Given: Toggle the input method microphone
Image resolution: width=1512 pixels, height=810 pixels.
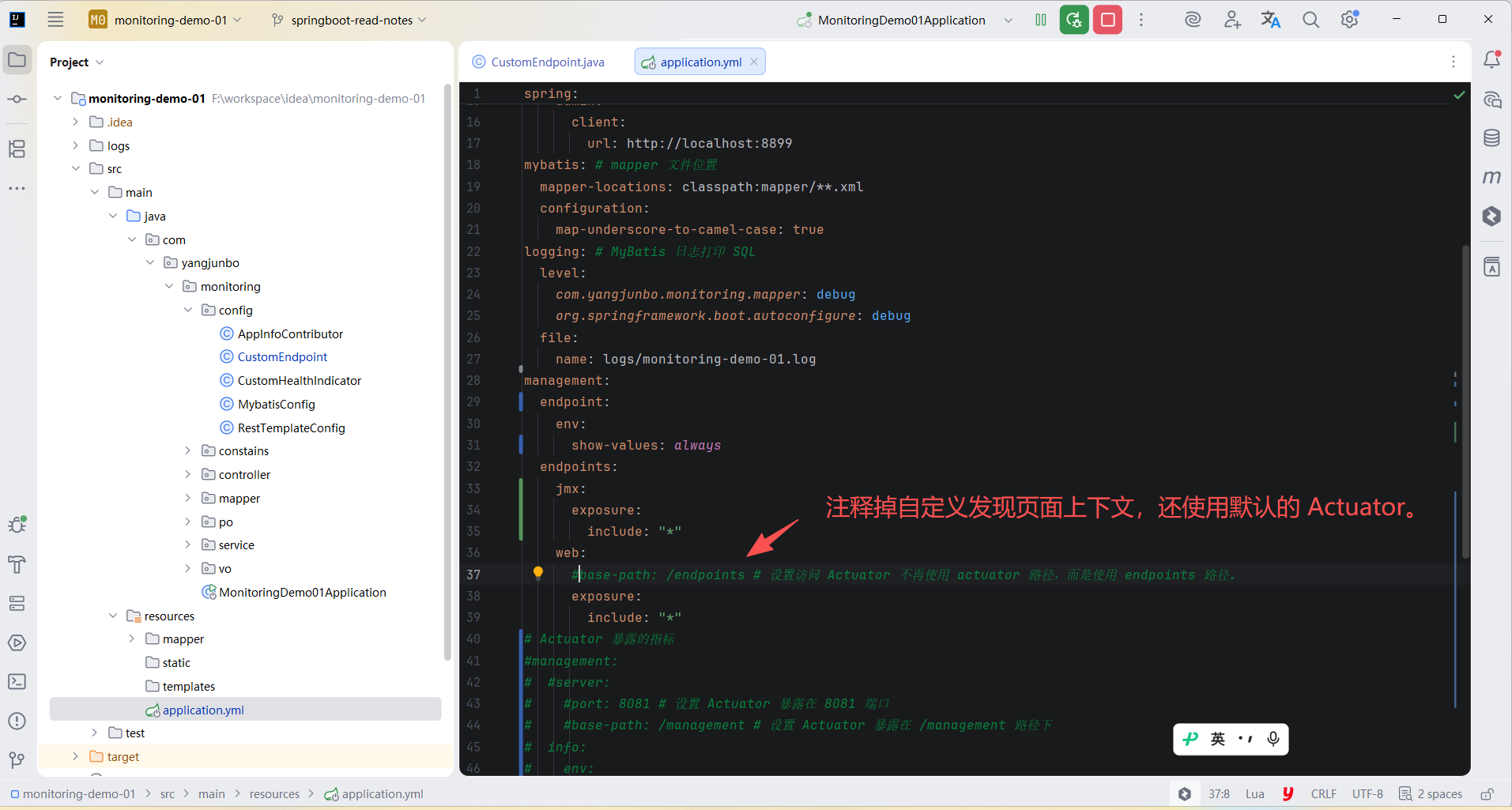Looking at the screenshot, I should pyautogui.click(x=1273, y=739).
